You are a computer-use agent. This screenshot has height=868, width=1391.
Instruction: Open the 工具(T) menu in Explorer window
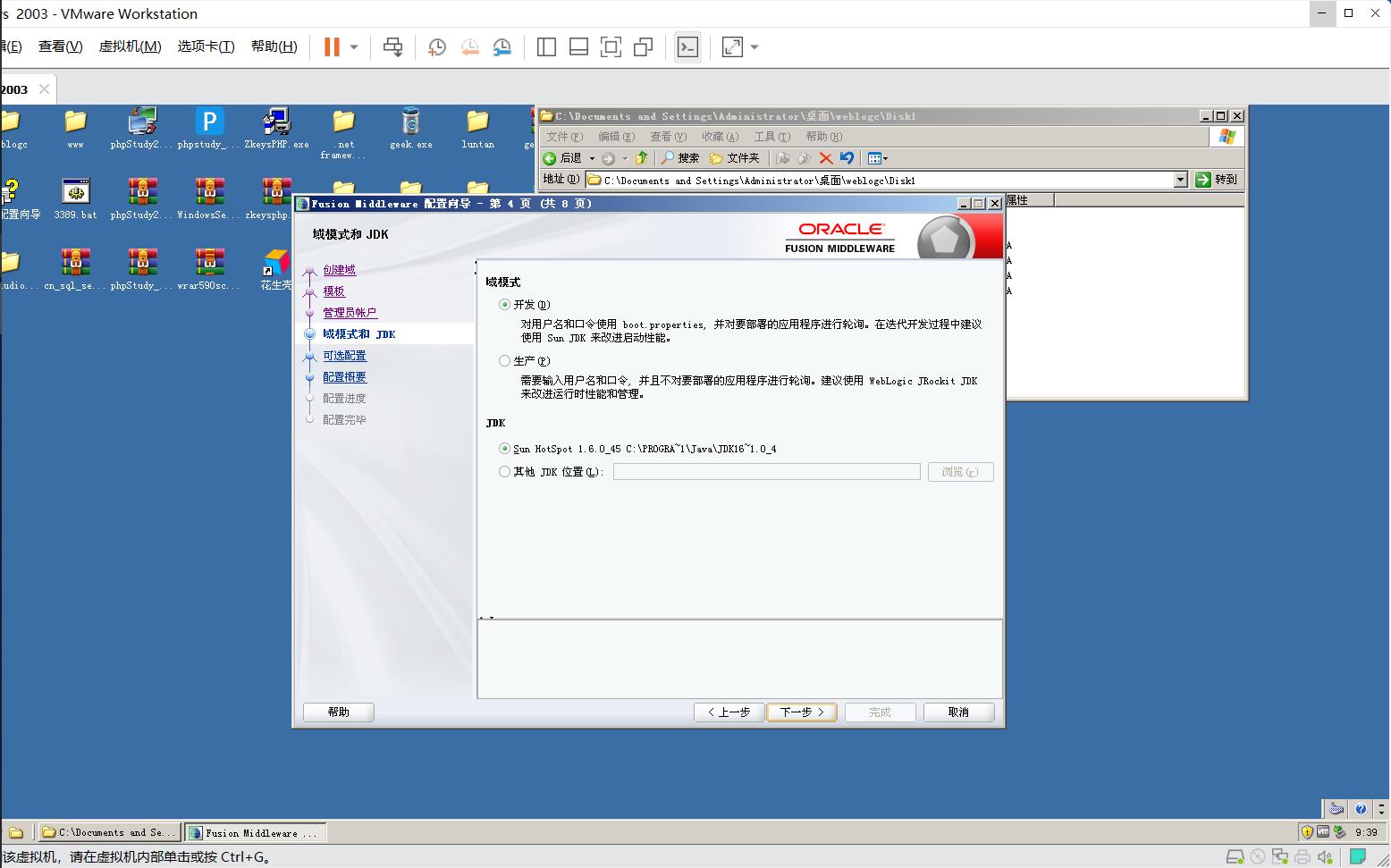click(771, 137)
